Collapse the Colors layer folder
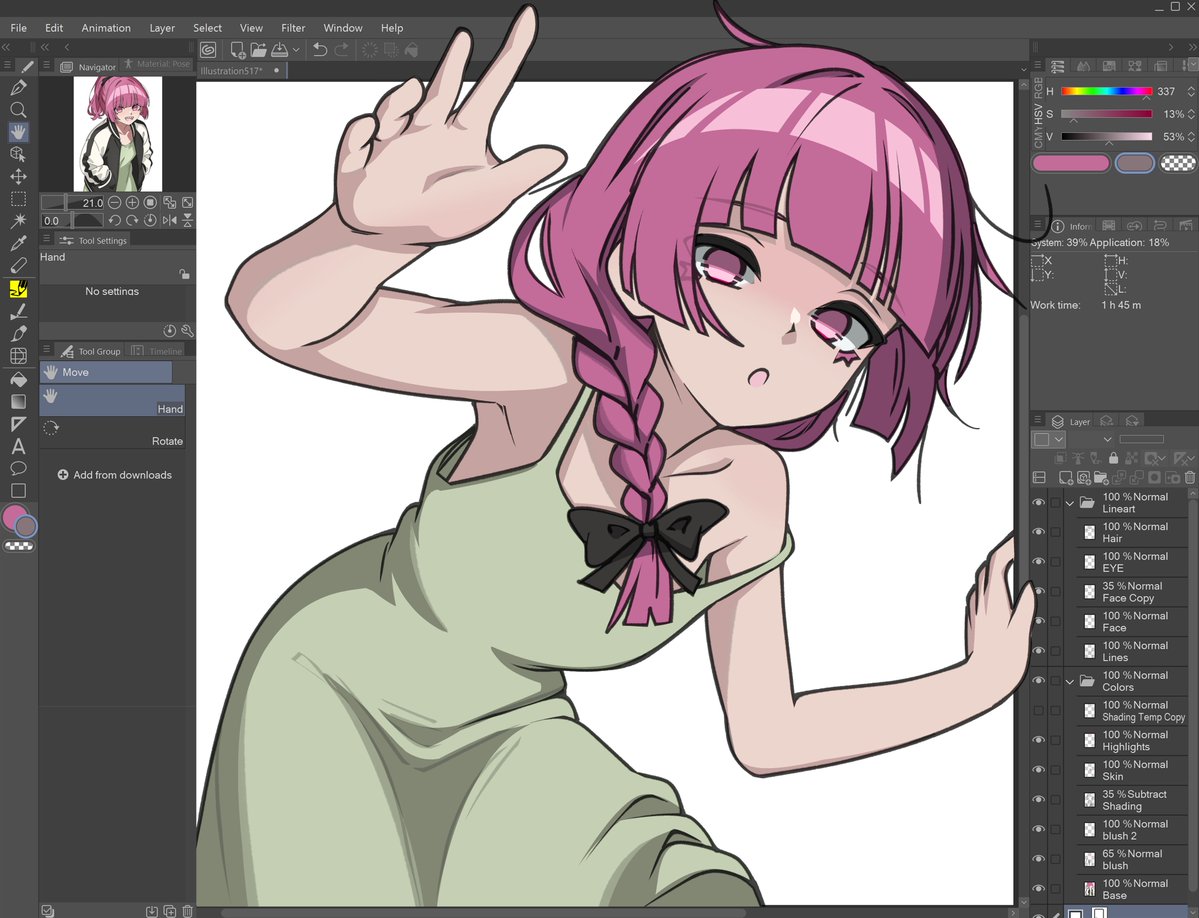1199x918 pixels. [x=1070, y=681]
